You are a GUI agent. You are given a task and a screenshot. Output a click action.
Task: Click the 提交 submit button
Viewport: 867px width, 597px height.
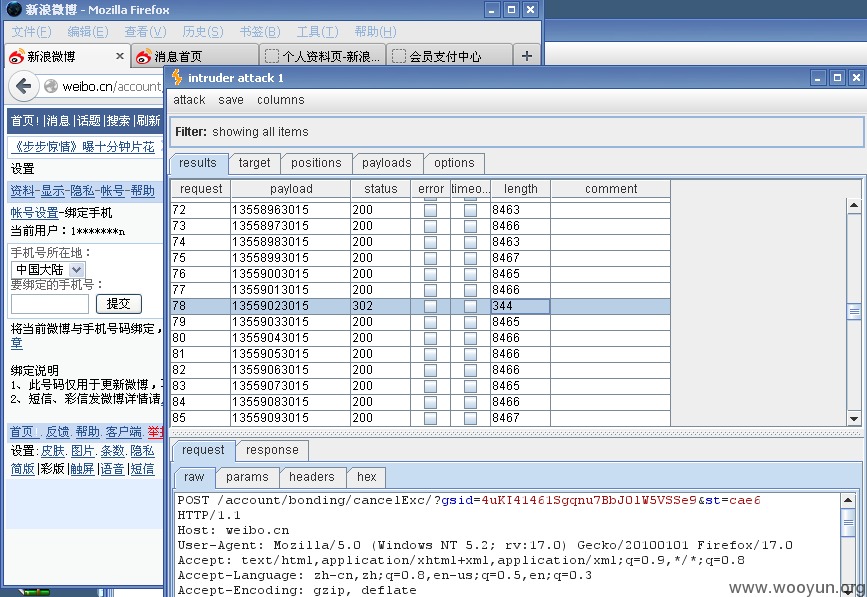tap(119, 303)
